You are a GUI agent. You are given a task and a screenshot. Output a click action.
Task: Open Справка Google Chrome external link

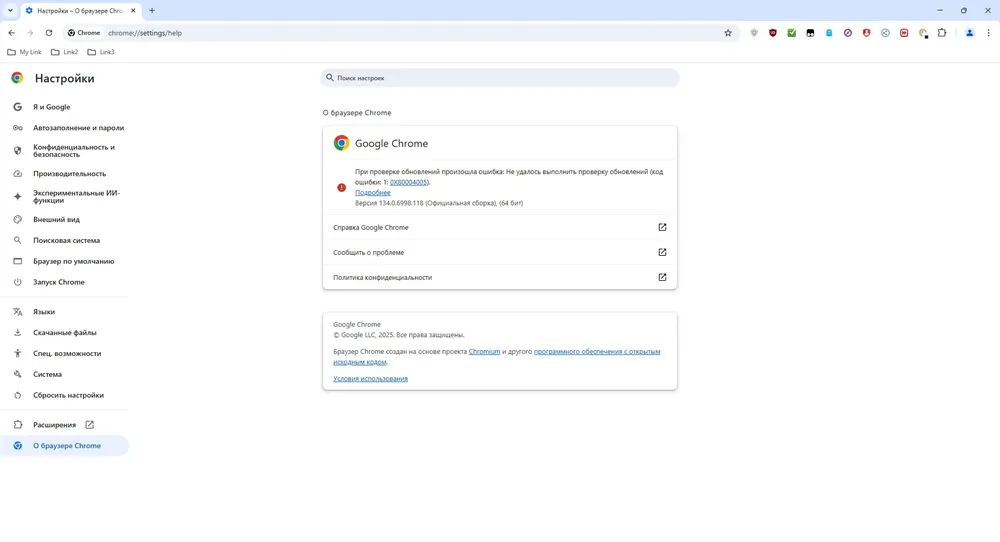click(499, 227)
